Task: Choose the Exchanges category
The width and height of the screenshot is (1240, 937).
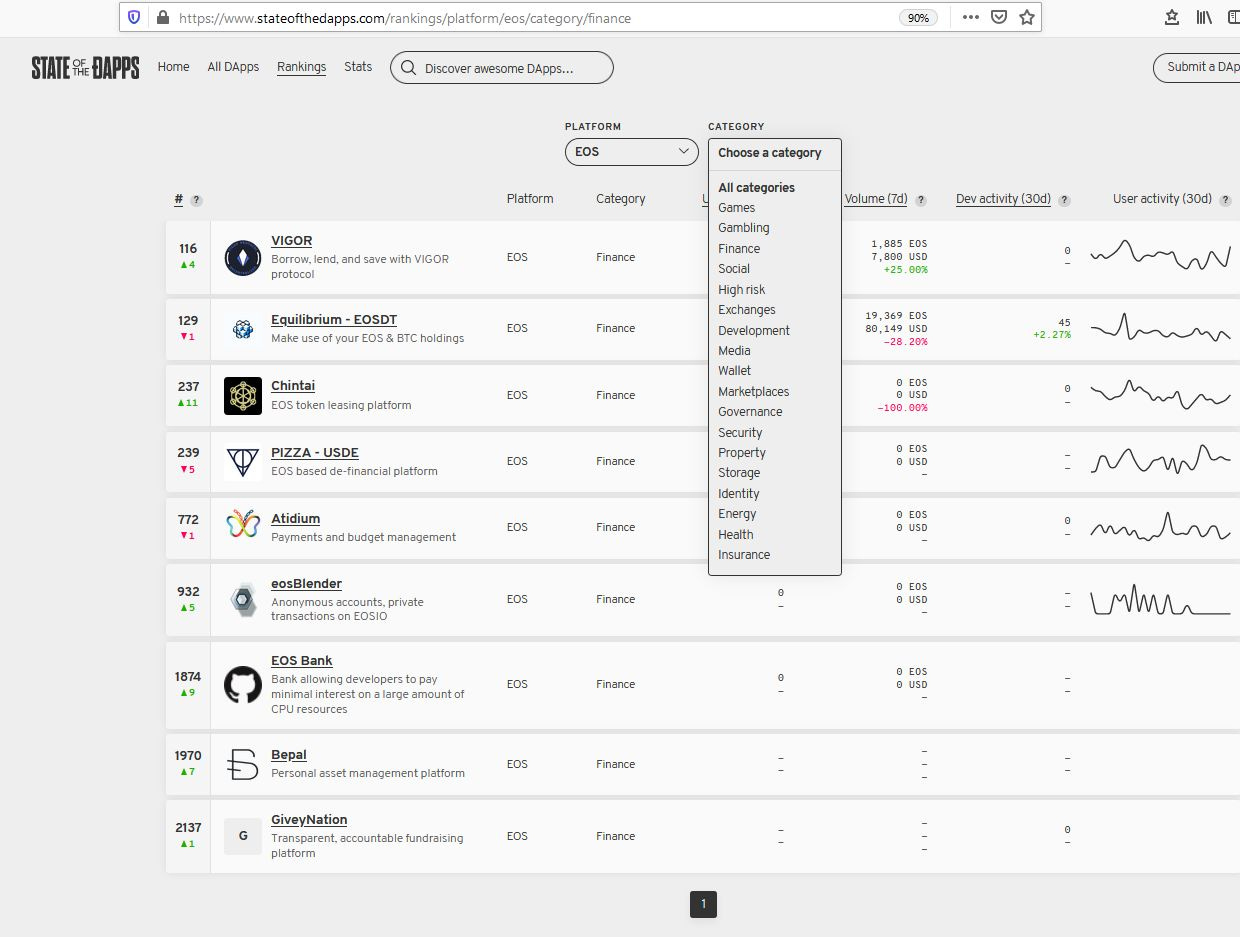Action: (x=746, y=310)
